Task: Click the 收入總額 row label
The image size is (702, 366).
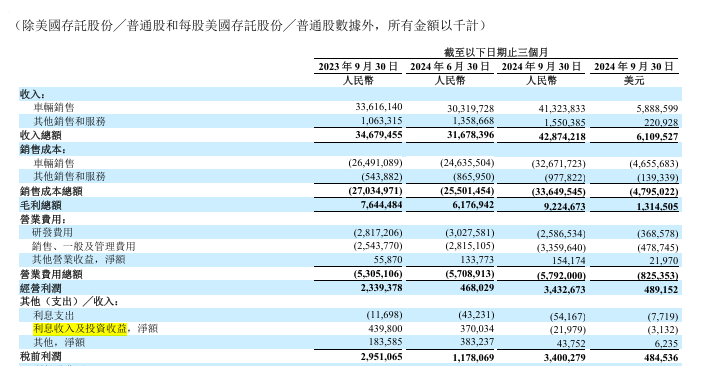Action: click(41, 135)
